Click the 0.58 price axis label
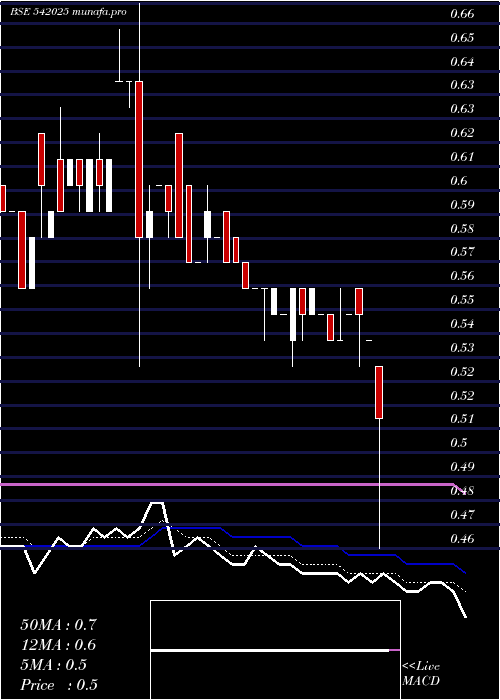The image size is (500, 700). coord(462,229)
